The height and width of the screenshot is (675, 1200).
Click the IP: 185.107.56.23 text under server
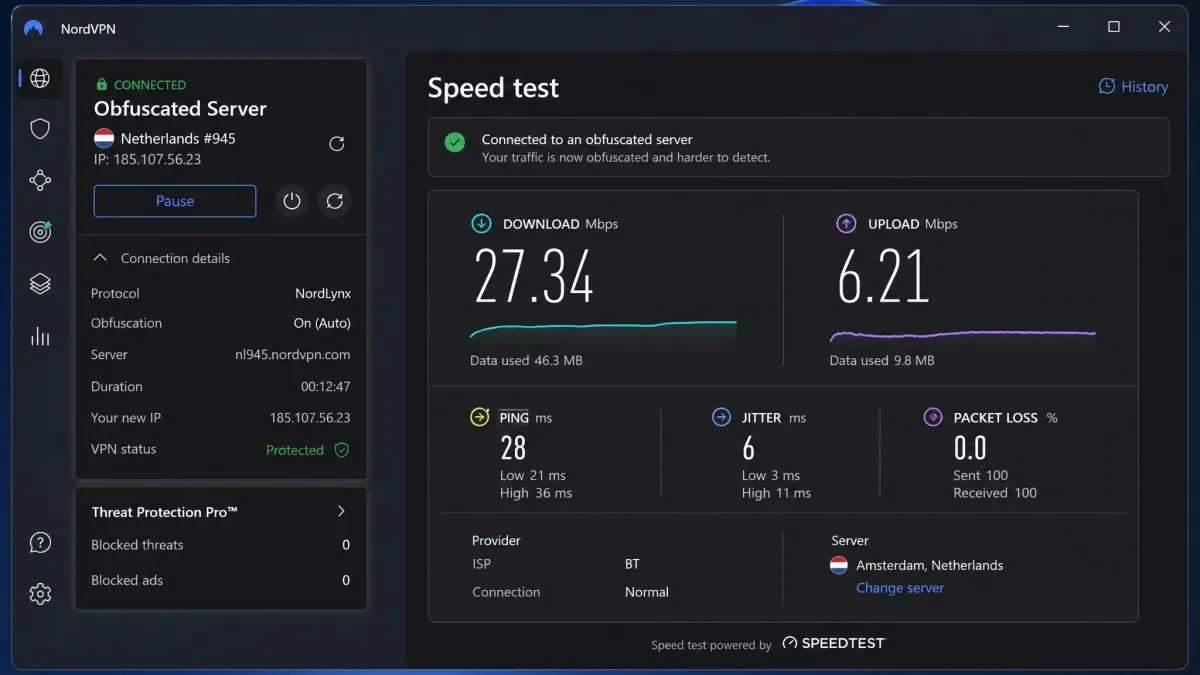coord(148,159)
